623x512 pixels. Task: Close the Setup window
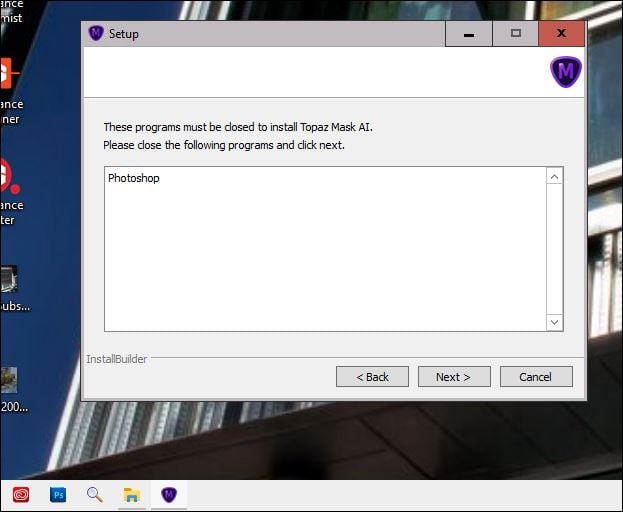[561, 34]
